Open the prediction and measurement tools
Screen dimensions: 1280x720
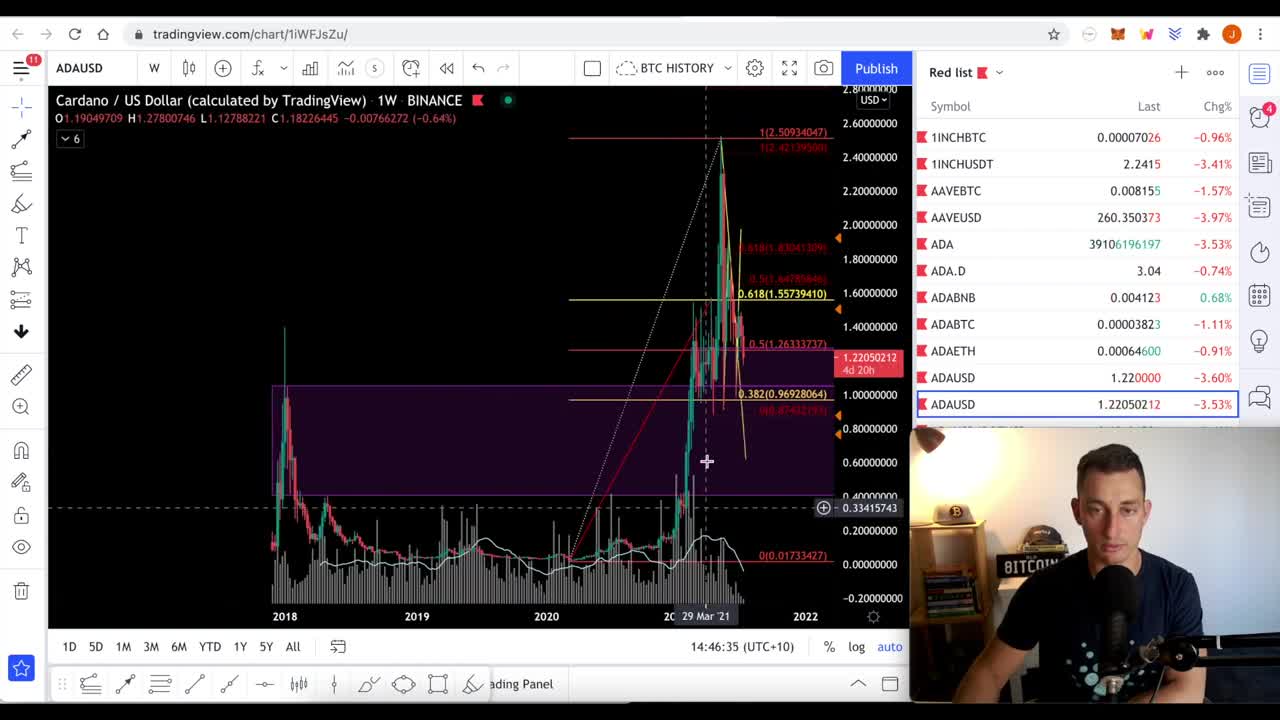click(21, 299)
